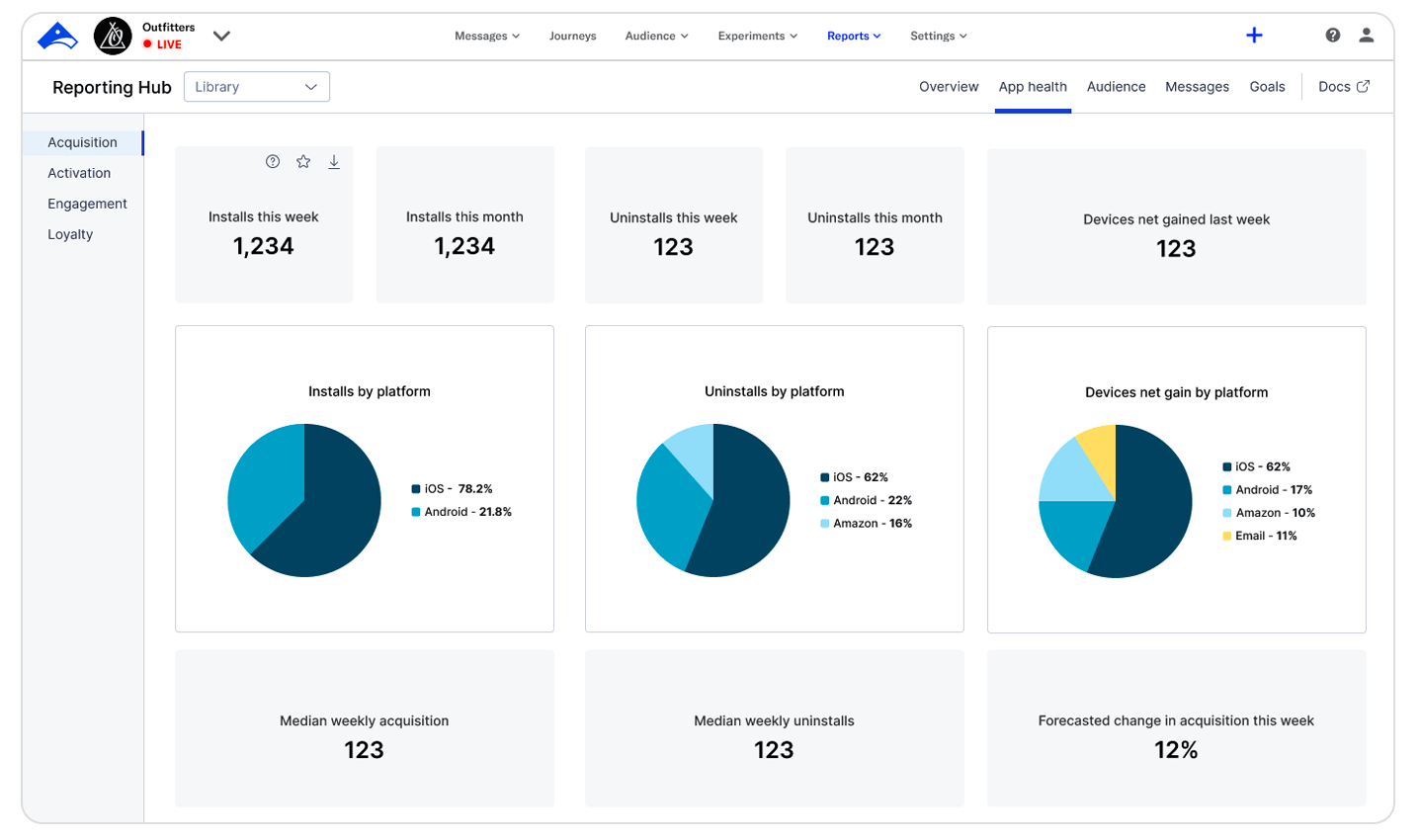Star the Installs this week card

pyautogui.click(x=303, y=162)
